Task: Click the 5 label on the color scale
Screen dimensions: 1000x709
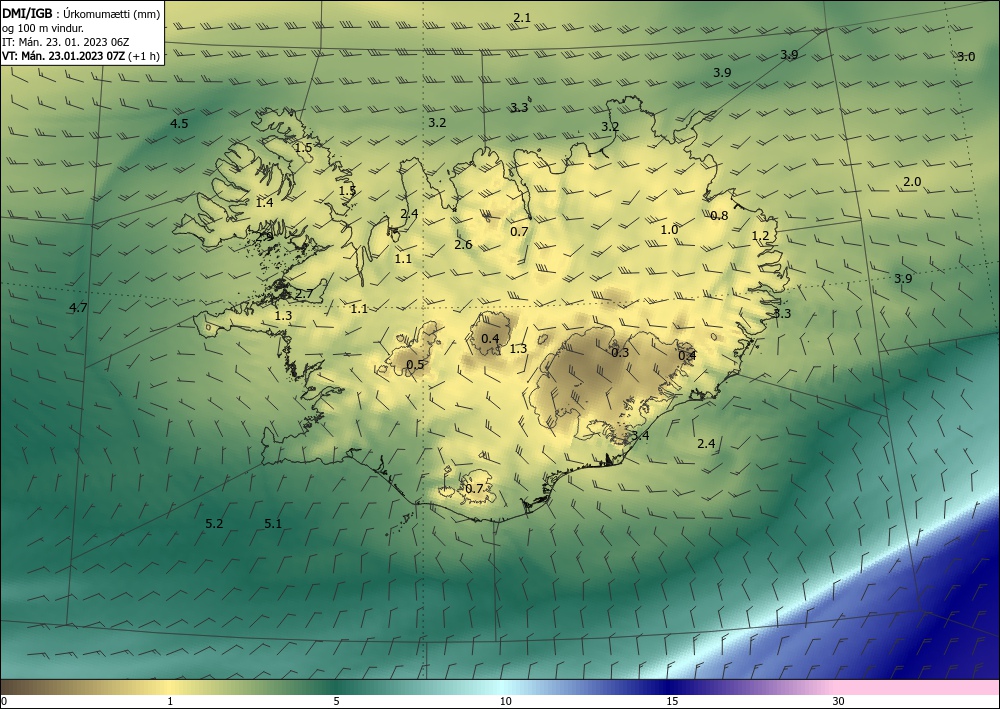Action: 336,701
